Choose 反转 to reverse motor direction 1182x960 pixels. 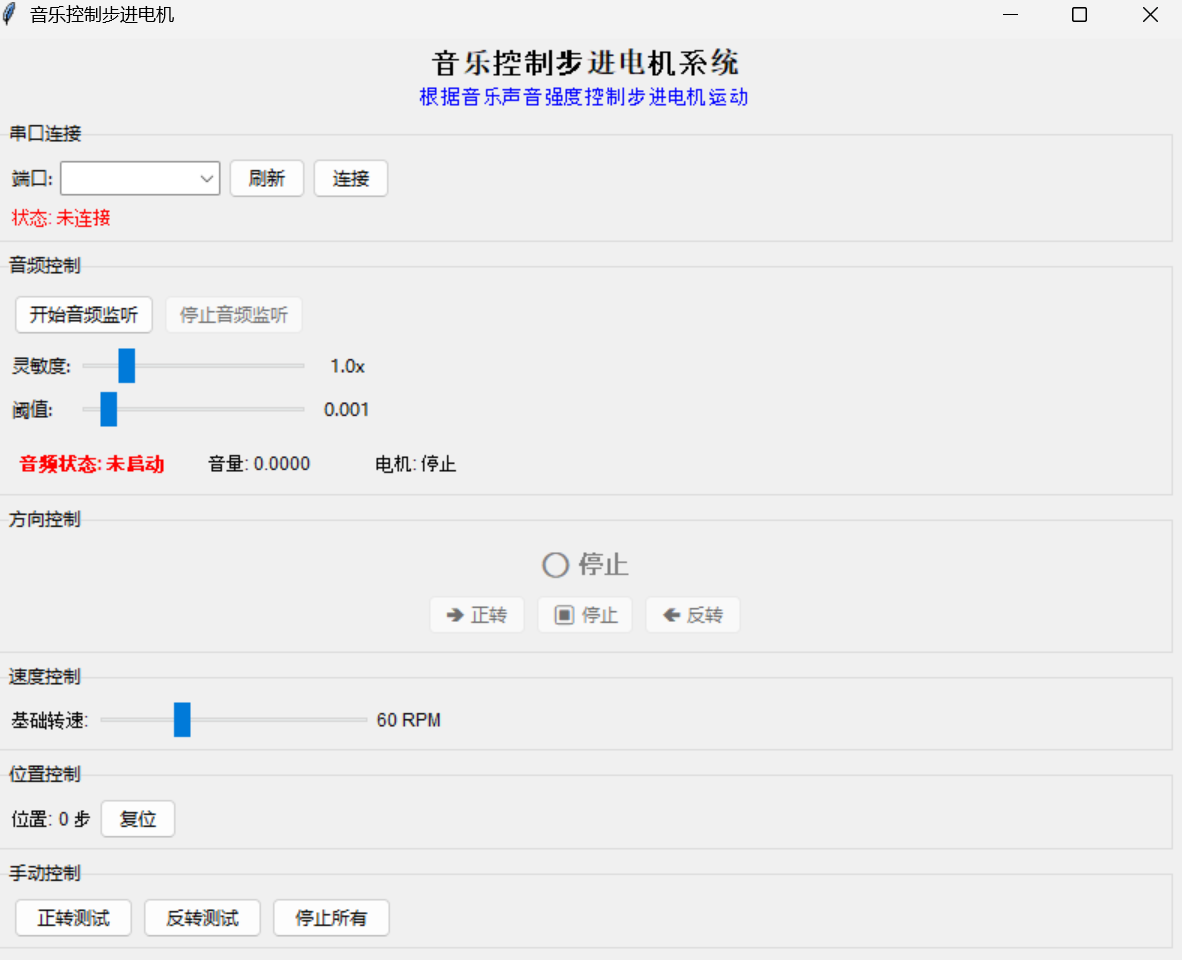692,614
